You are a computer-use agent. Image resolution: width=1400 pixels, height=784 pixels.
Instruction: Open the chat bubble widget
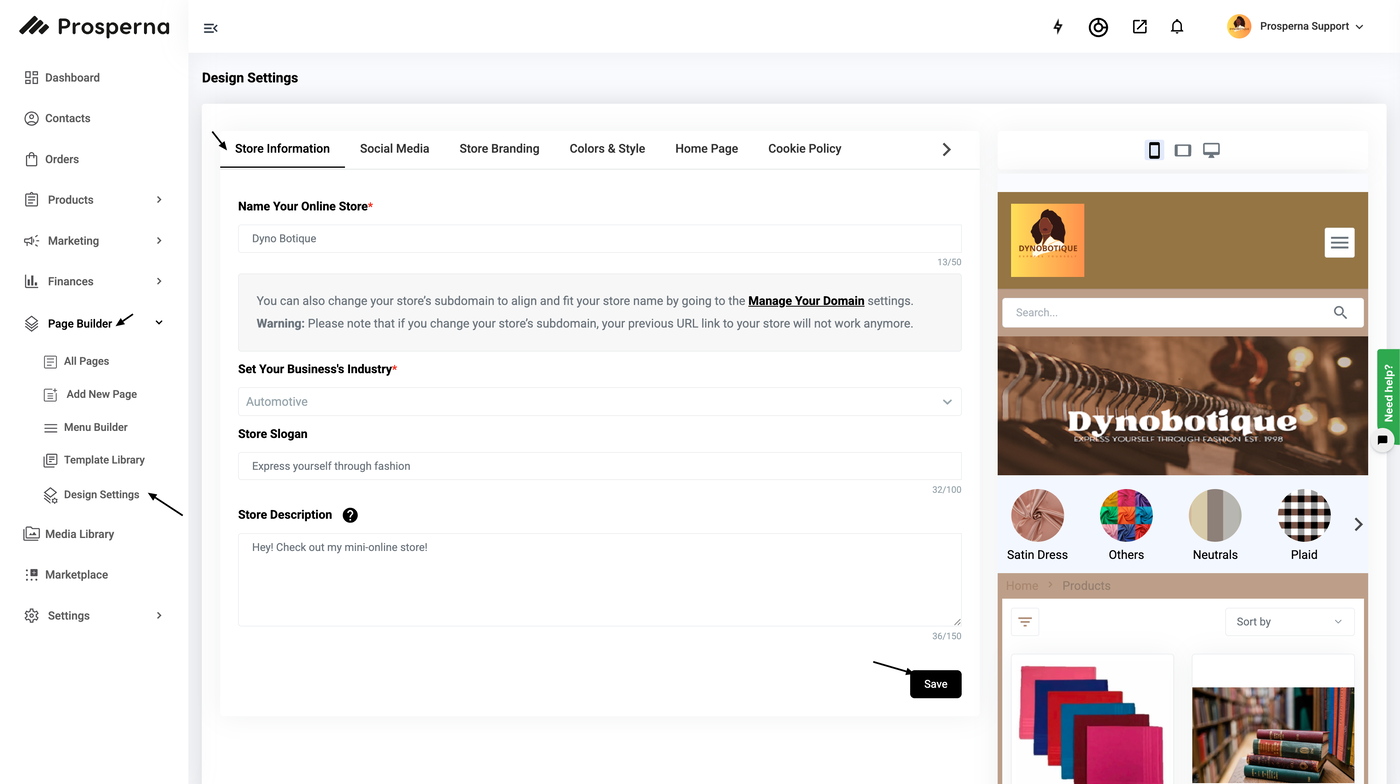tap(1383, 439)
